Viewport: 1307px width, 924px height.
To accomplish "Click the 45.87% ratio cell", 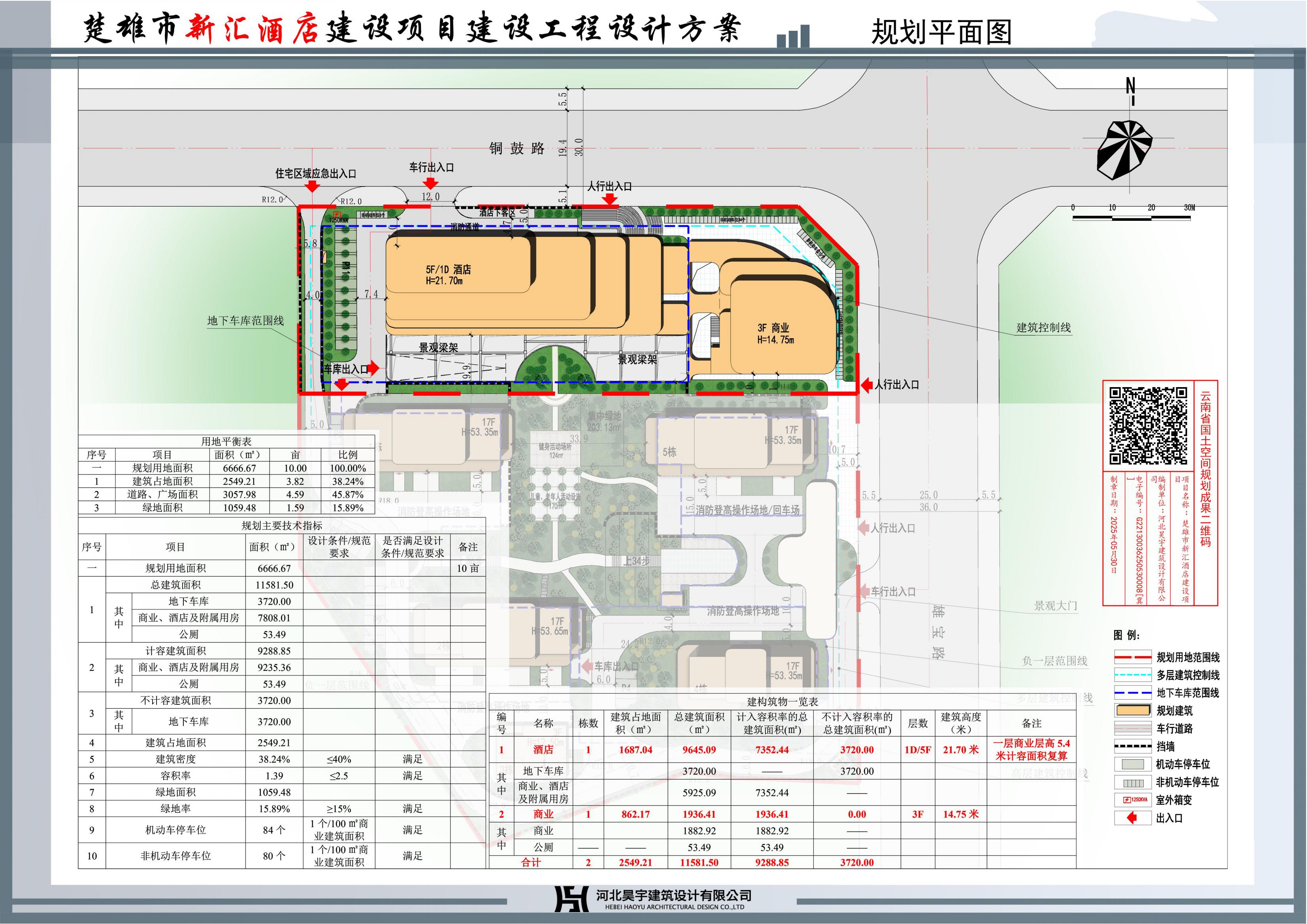I will 348,495.
